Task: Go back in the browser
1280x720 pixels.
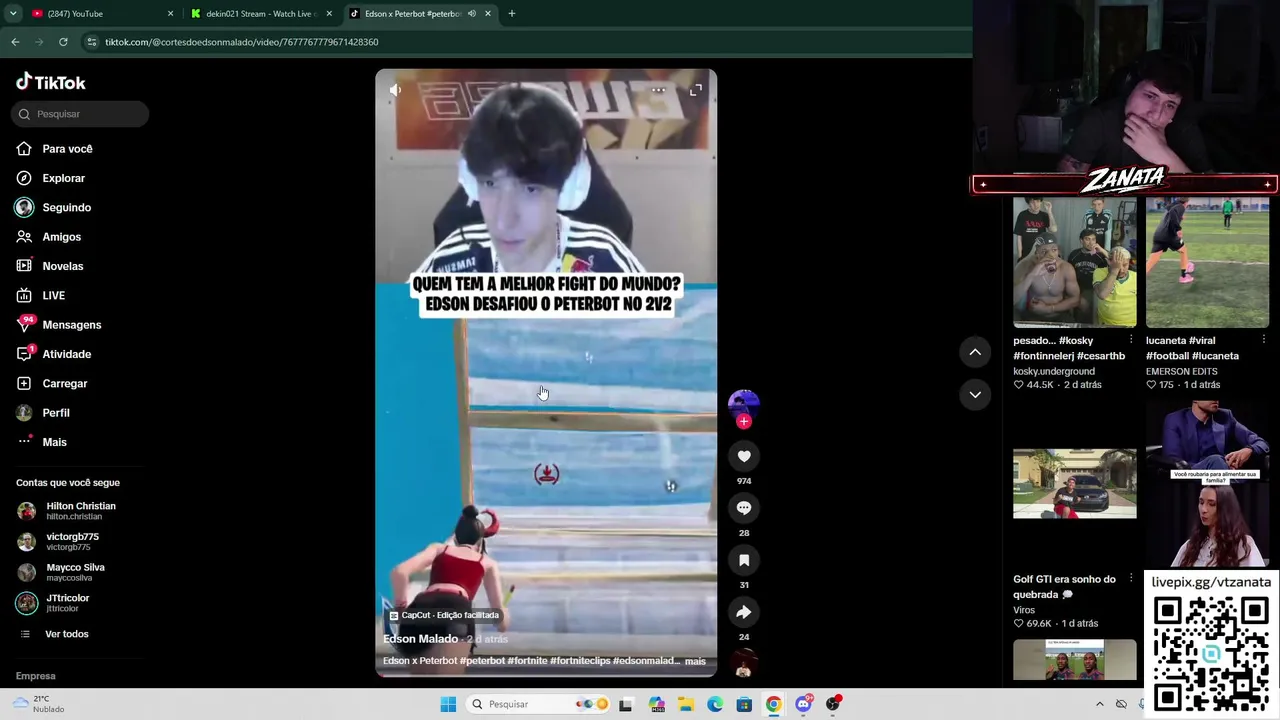Action: [15, 42]
